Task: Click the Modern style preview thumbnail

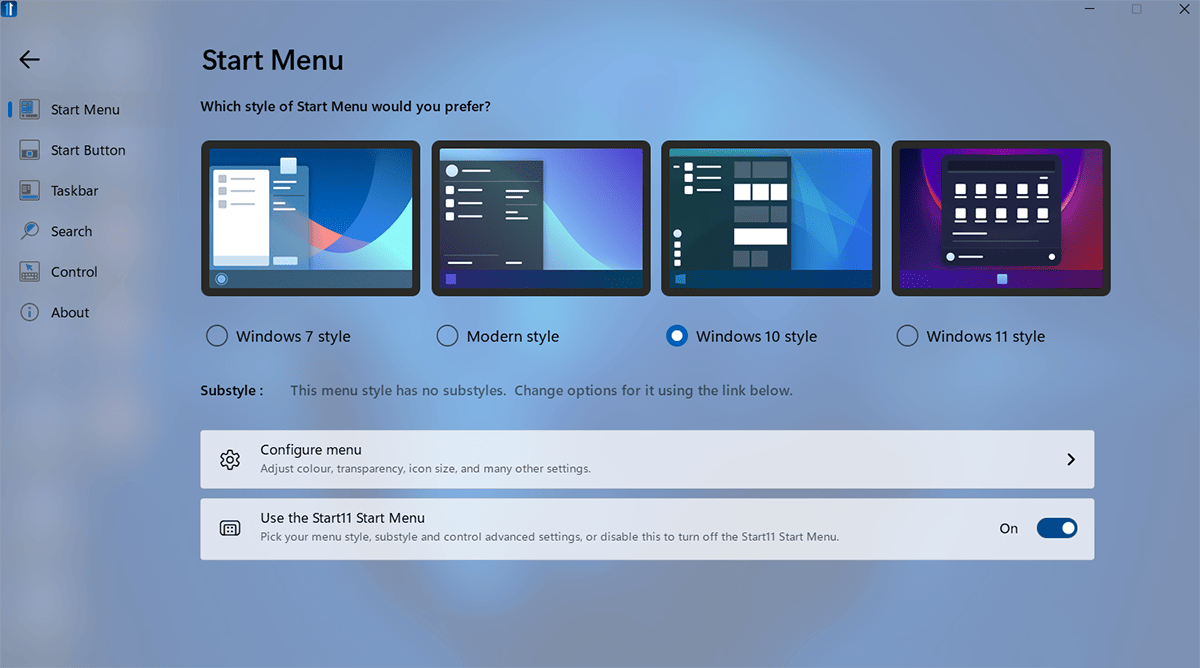Action: [541, 218]
